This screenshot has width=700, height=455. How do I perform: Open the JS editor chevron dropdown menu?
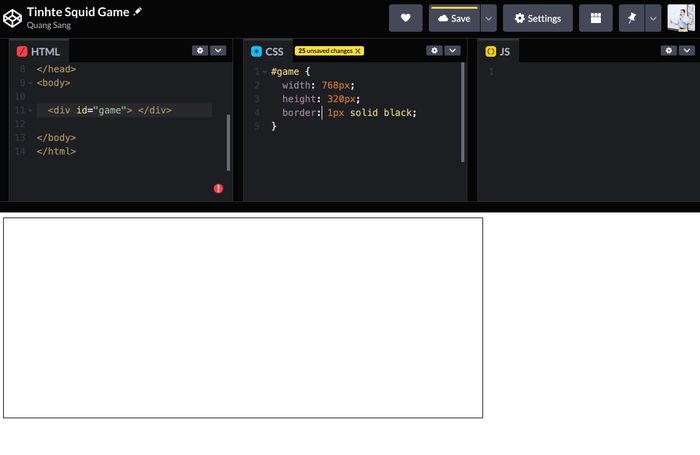[x=685, y=50]
